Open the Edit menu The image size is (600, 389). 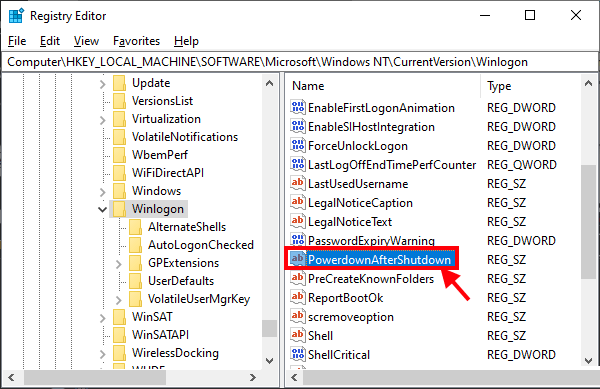pos(50,41)
